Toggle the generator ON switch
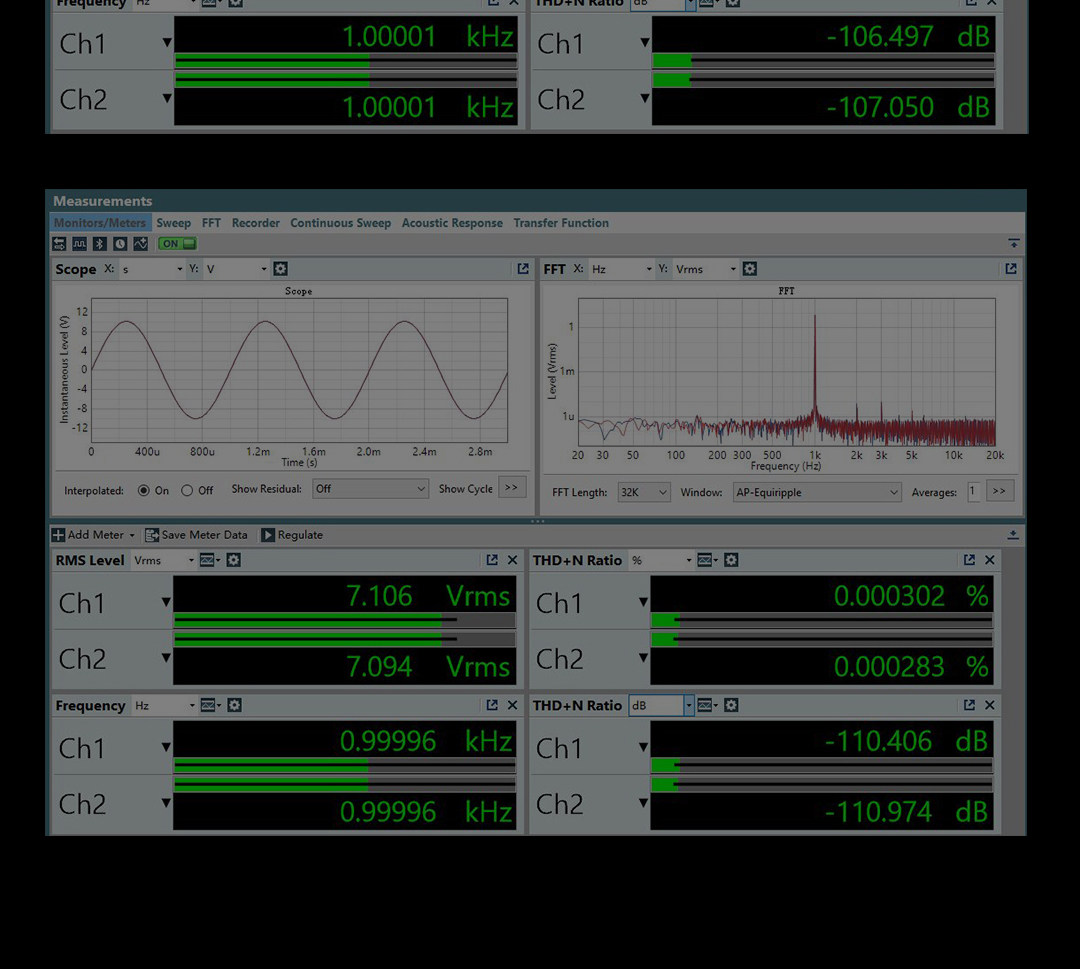 (178, 244)
